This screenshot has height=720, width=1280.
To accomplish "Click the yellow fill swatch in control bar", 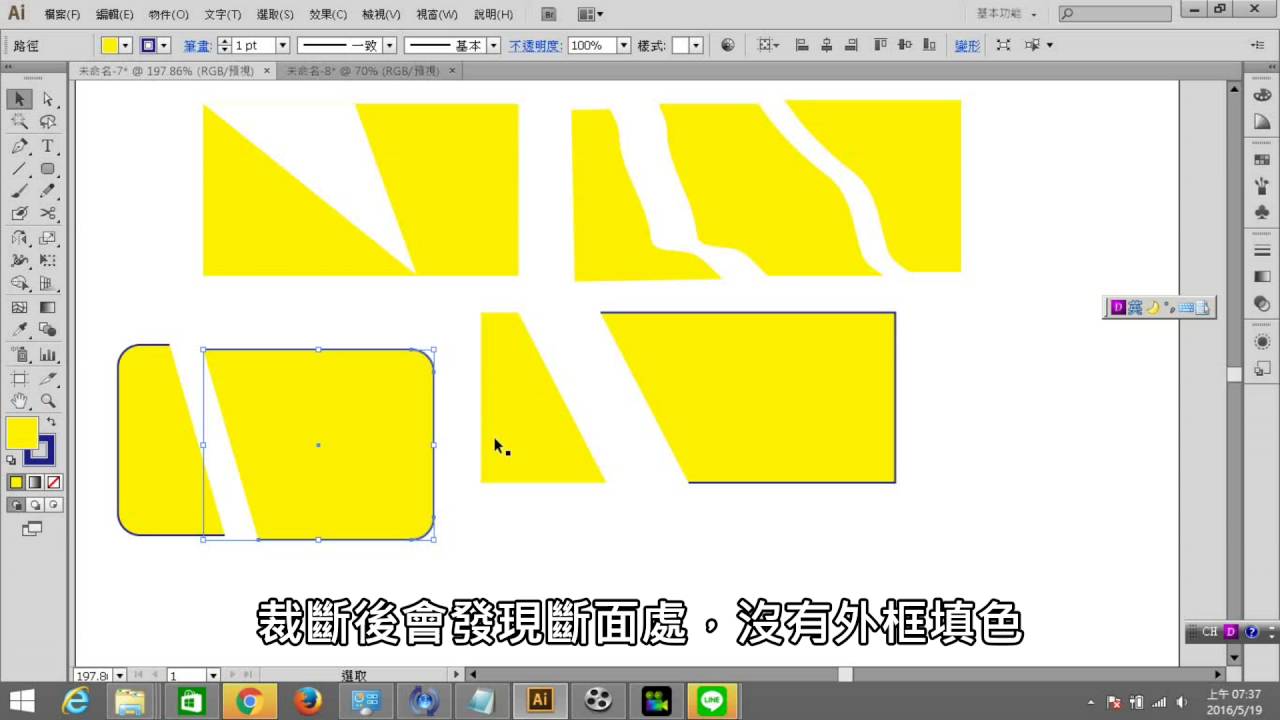I will [109, 45].
